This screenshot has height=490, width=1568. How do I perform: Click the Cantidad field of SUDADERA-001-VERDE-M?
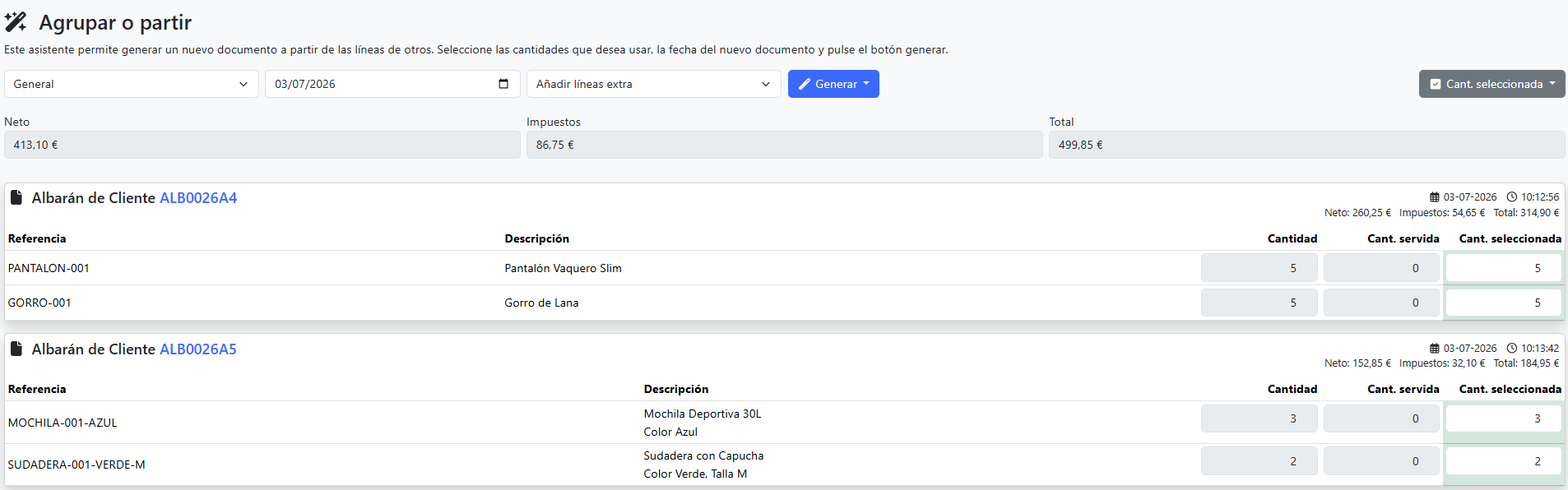click(1260, 461)
